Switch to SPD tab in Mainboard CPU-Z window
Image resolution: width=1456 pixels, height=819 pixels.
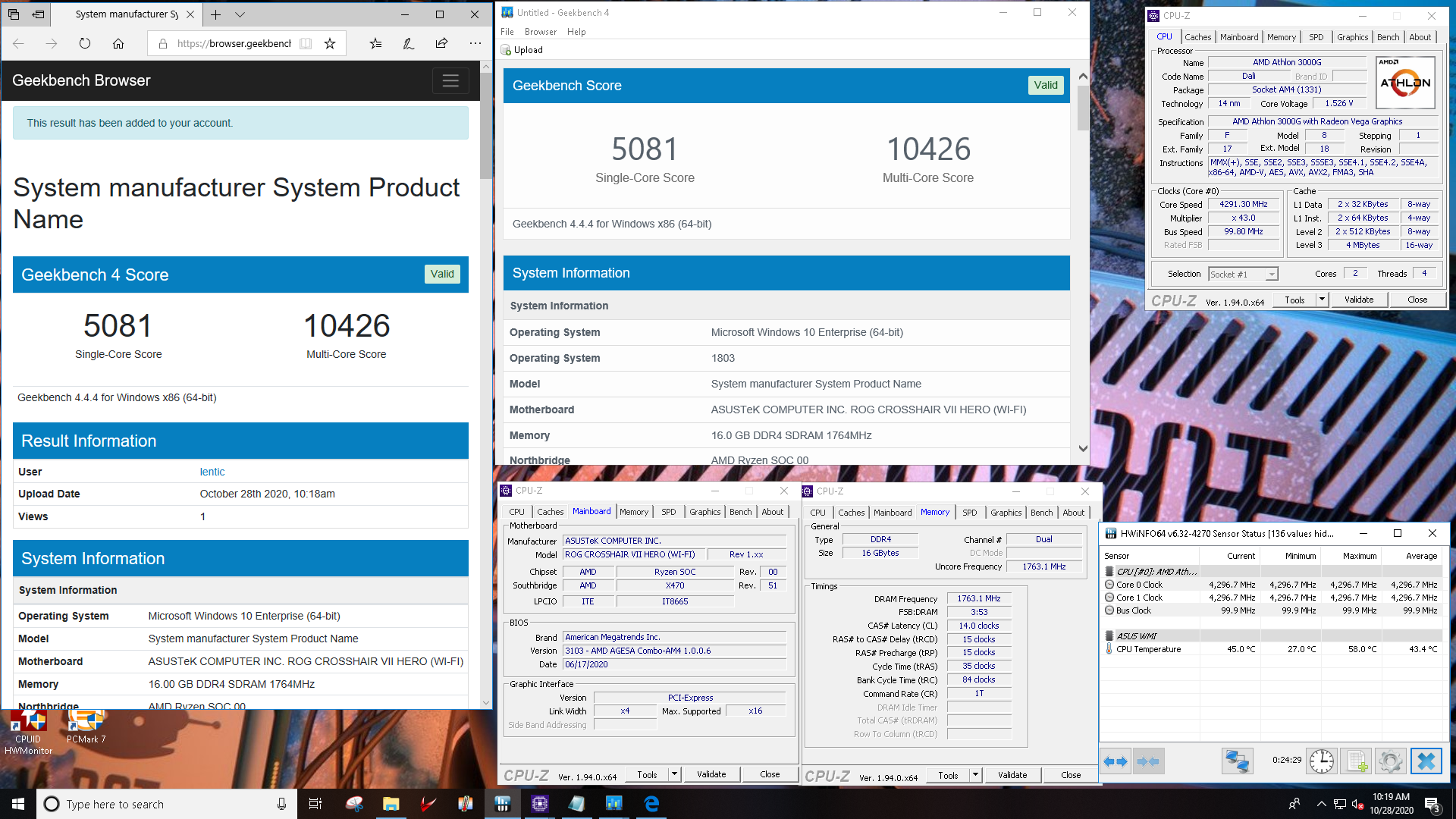click(x=668, y=512)
